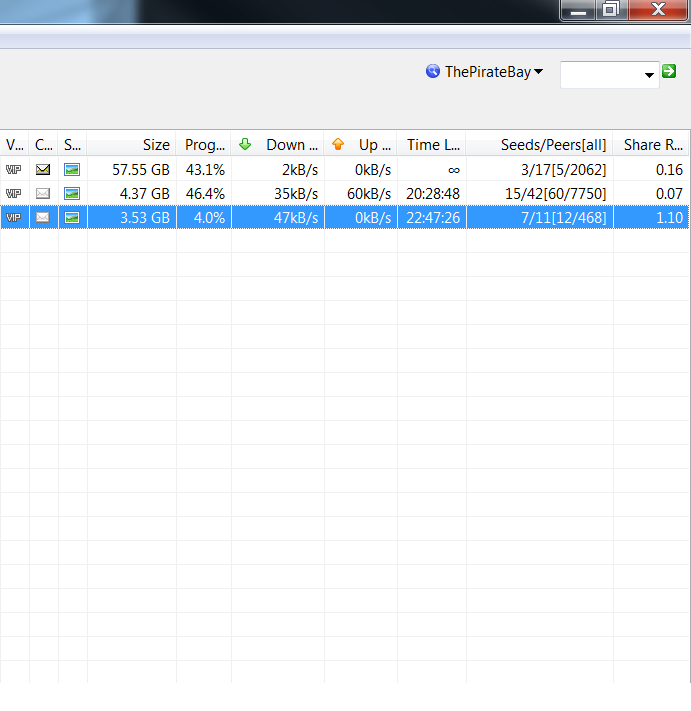
Task: Click the green down arrow in Down column header
Action: [245, 144]
